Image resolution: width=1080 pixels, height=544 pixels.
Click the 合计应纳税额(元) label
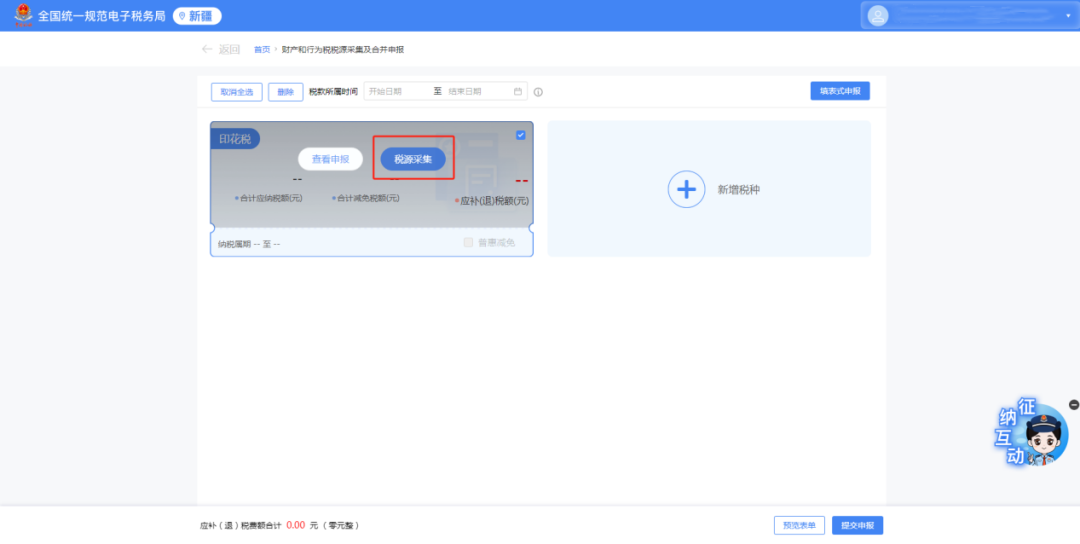[271, 198]
